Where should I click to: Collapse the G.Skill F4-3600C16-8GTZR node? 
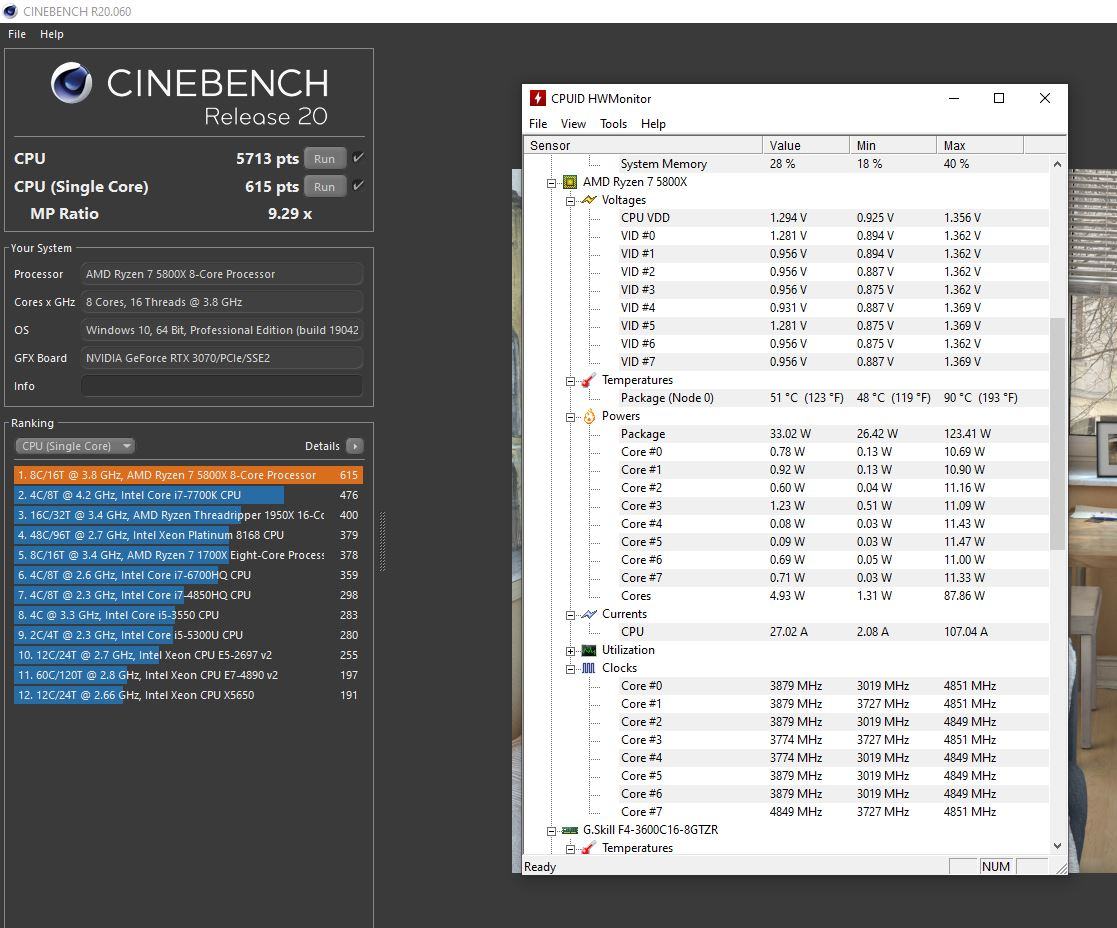551,831
